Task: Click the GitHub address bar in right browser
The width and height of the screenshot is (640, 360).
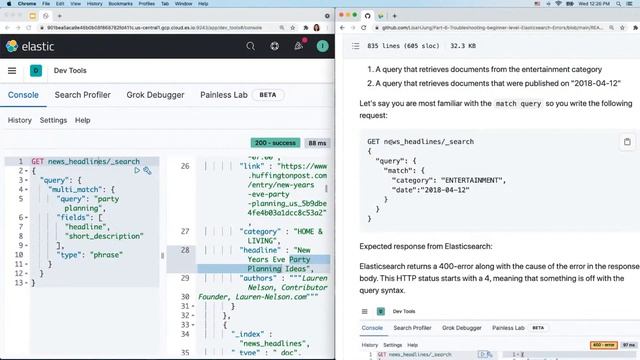Action: pyautogui.click(x=492, y=28)
